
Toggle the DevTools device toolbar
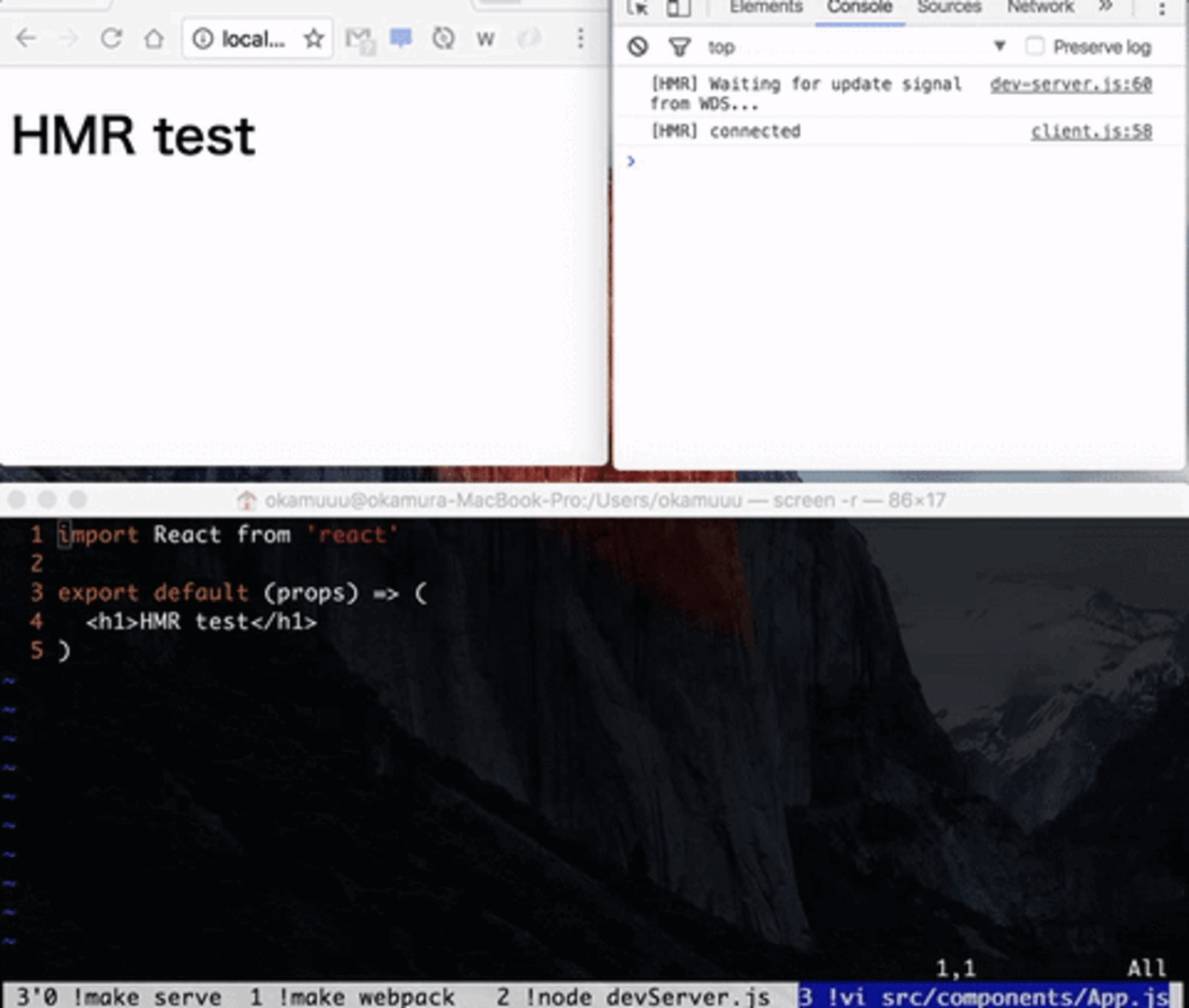point(678,8)
